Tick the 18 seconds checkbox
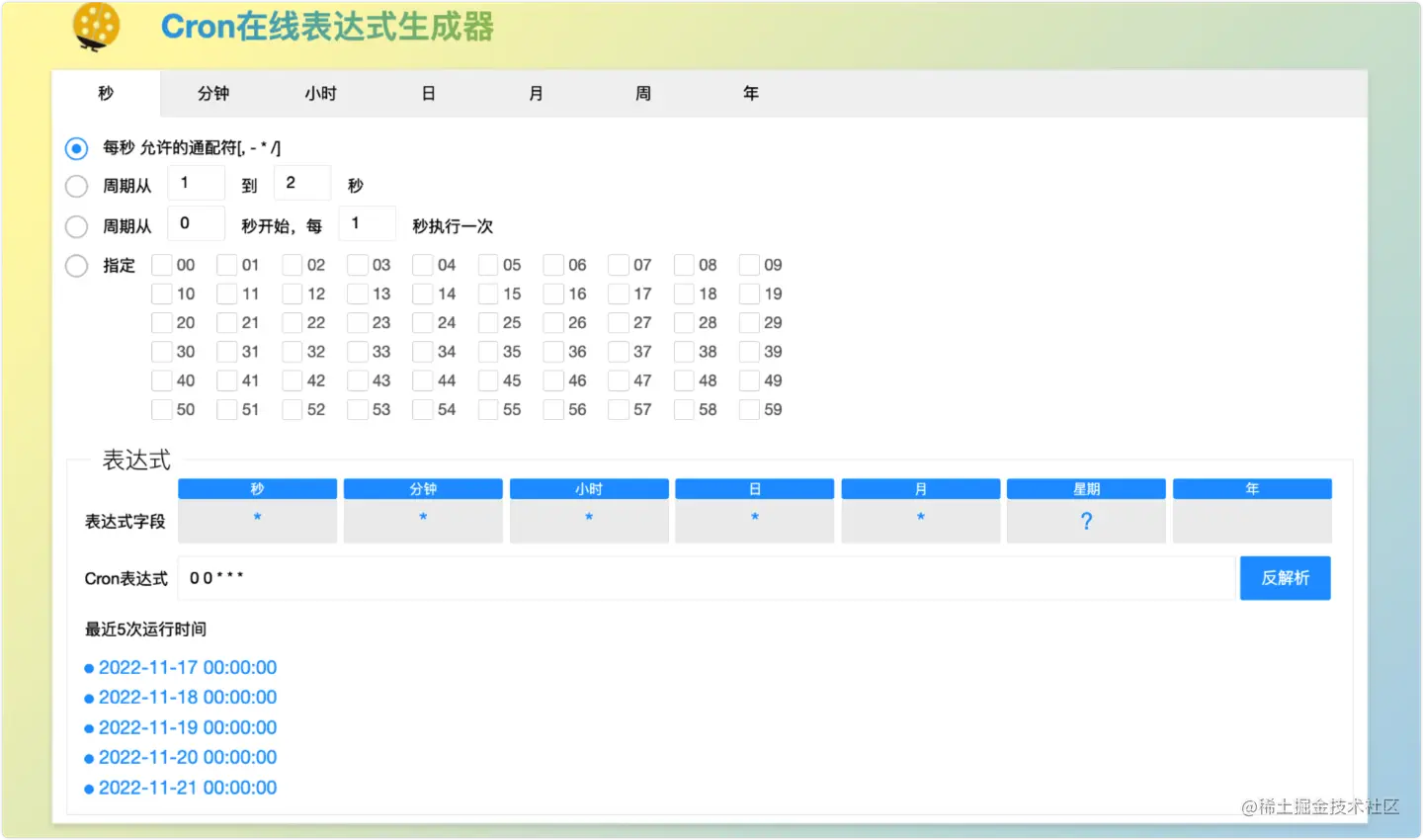 [684, 294]
